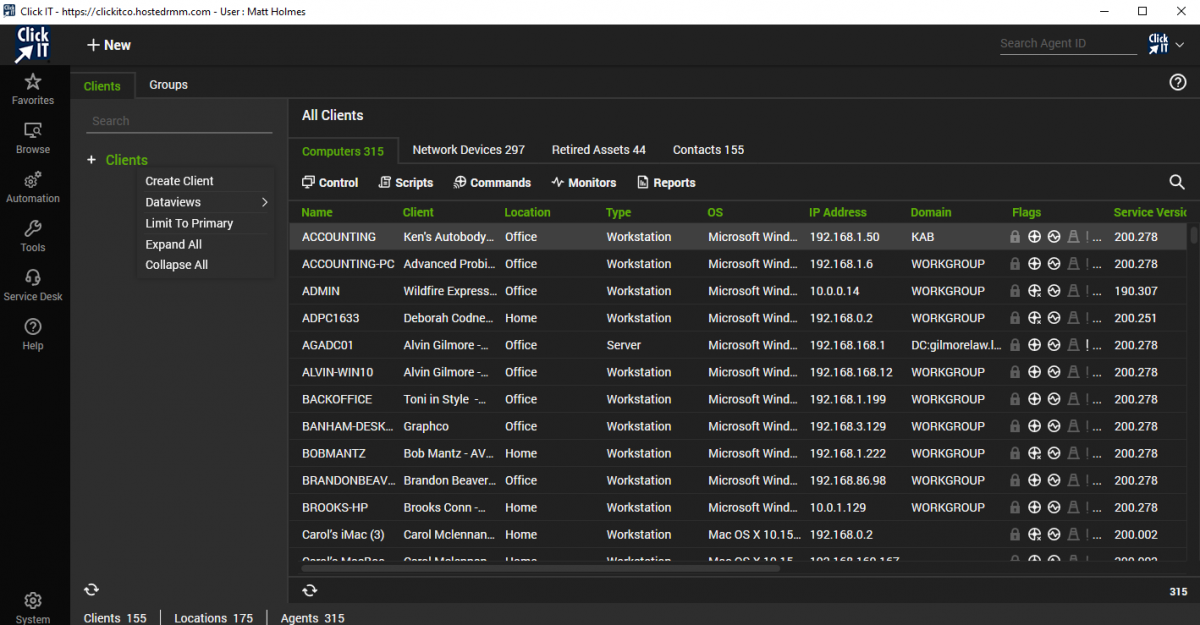
Task: Refresh the client tree panel
Action: coord(92,590)
